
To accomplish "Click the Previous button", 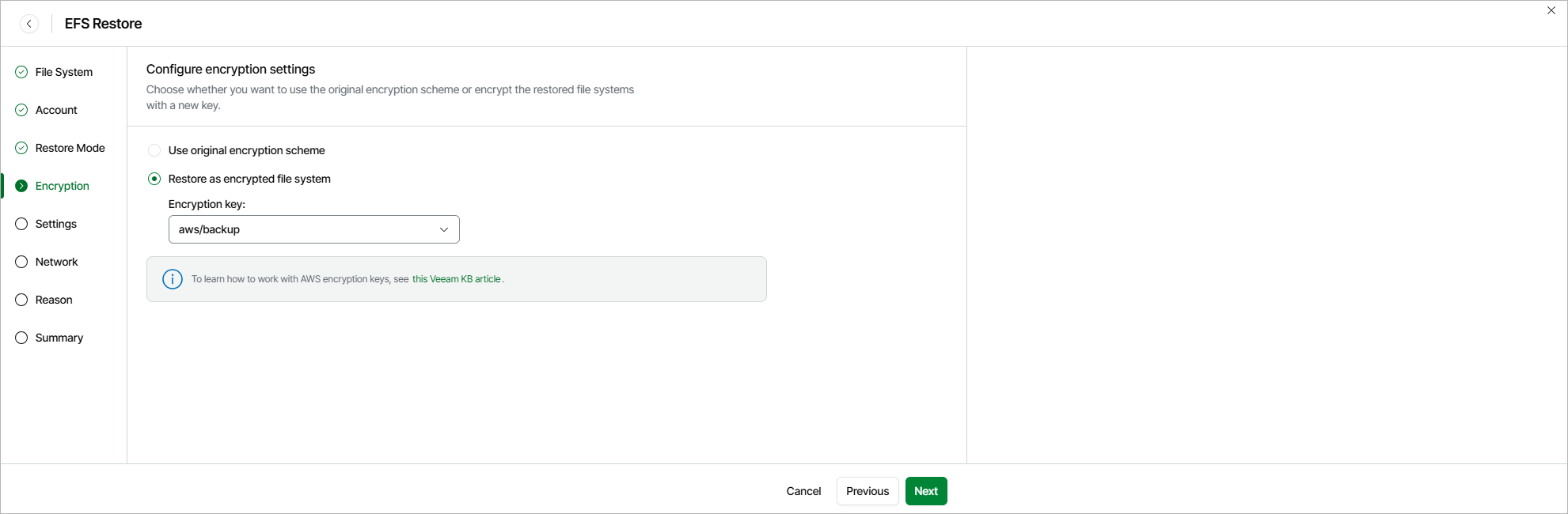I will pos(868,491).
